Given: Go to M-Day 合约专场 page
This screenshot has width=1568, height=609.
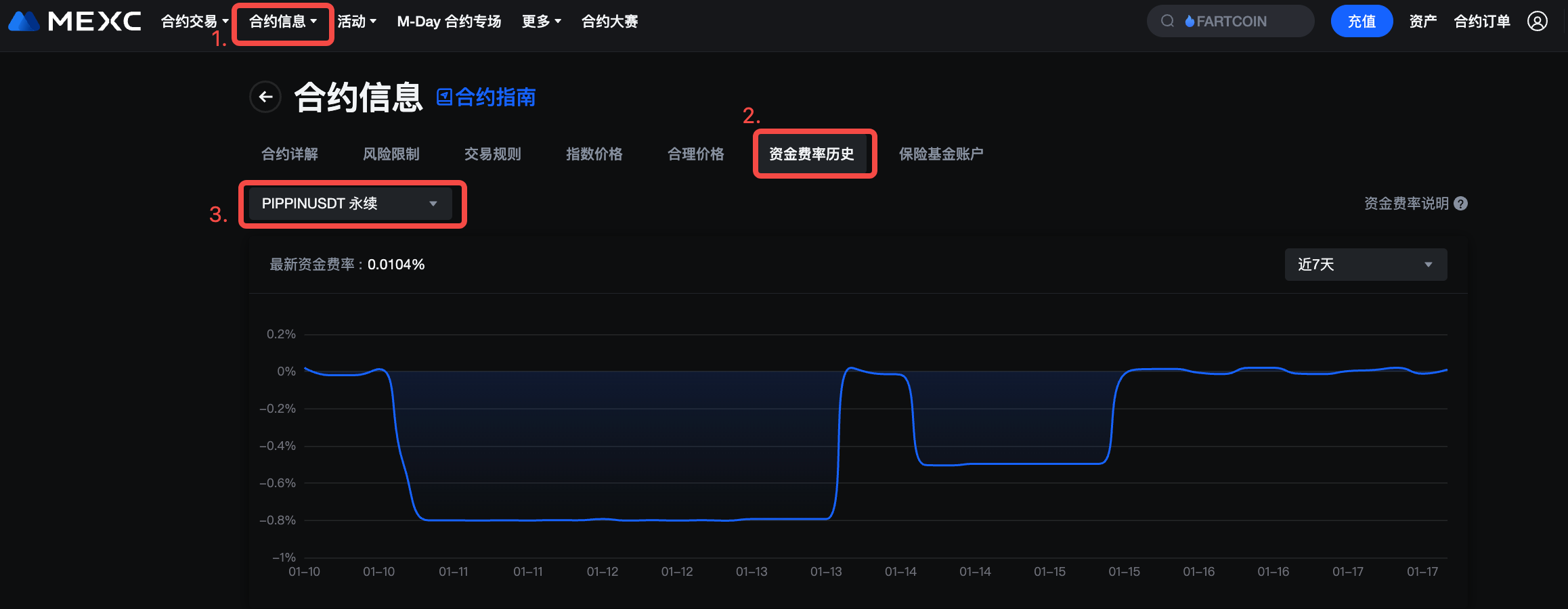Looking at the screenshot, I should (449, 22).
